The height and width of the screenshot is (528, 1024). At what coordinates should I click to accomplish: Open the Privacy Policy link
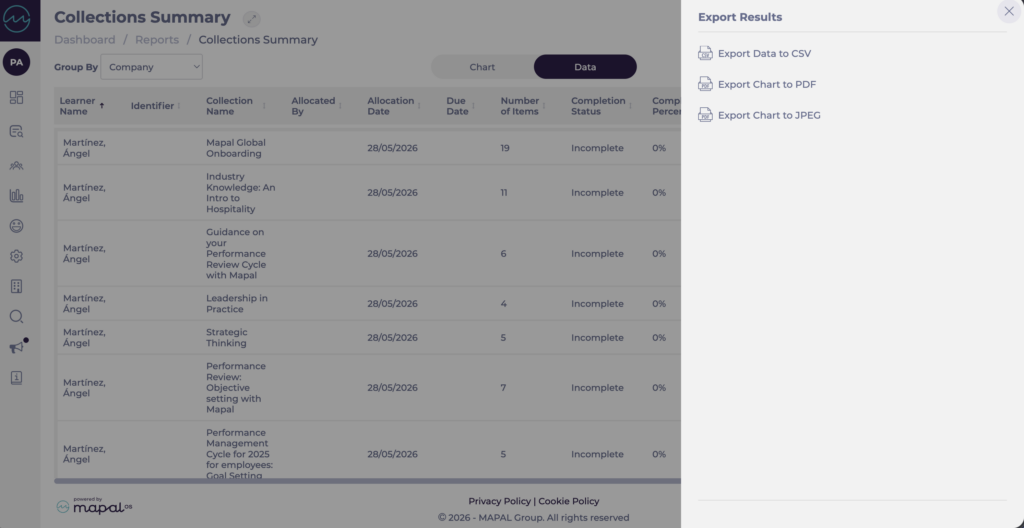(499, 501)
